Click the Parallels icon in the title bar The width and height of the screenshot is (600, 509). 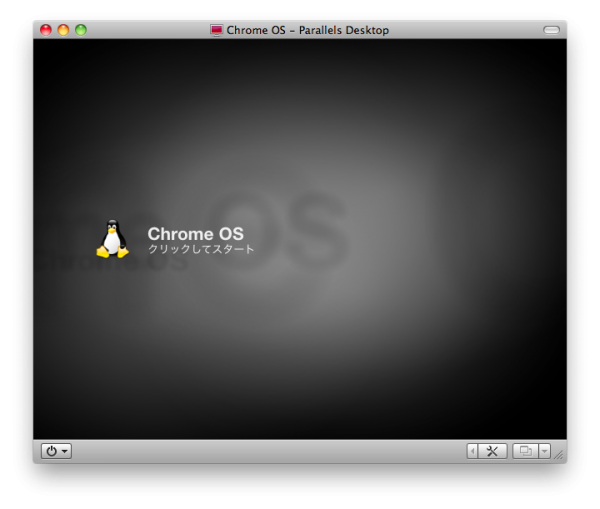coord(217,30)
